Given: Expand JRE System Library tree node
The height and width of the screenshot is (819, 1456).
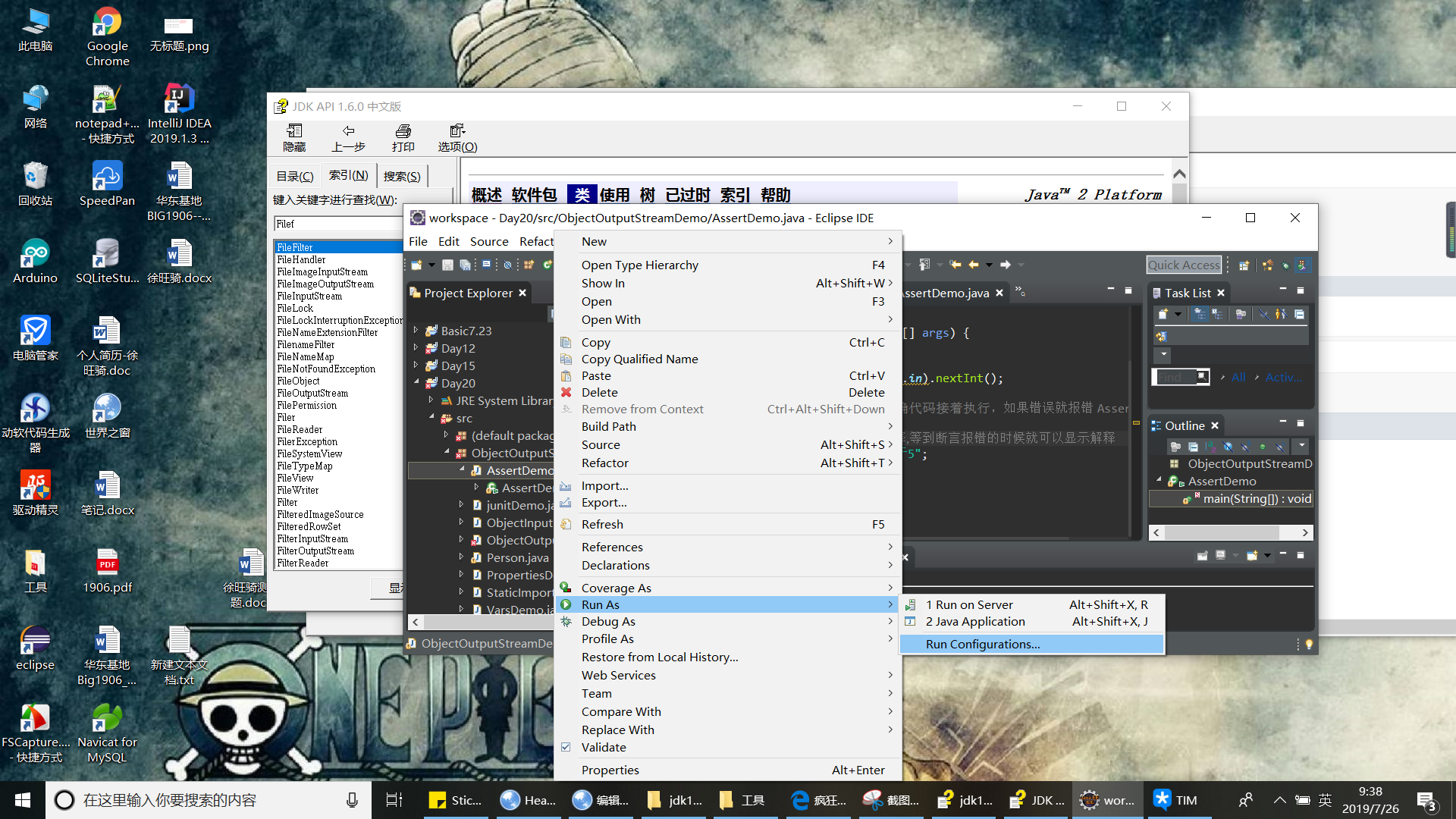Looking at the screenshot, I should [x=431, y=400].
